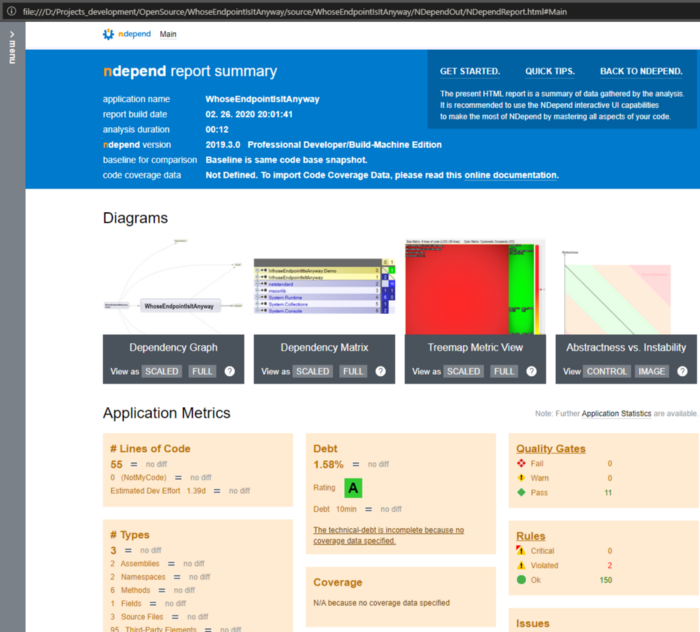Screen dimensions: 700x632
Task: Click the Treemap Metric View help icon
Action: [531, 371]
